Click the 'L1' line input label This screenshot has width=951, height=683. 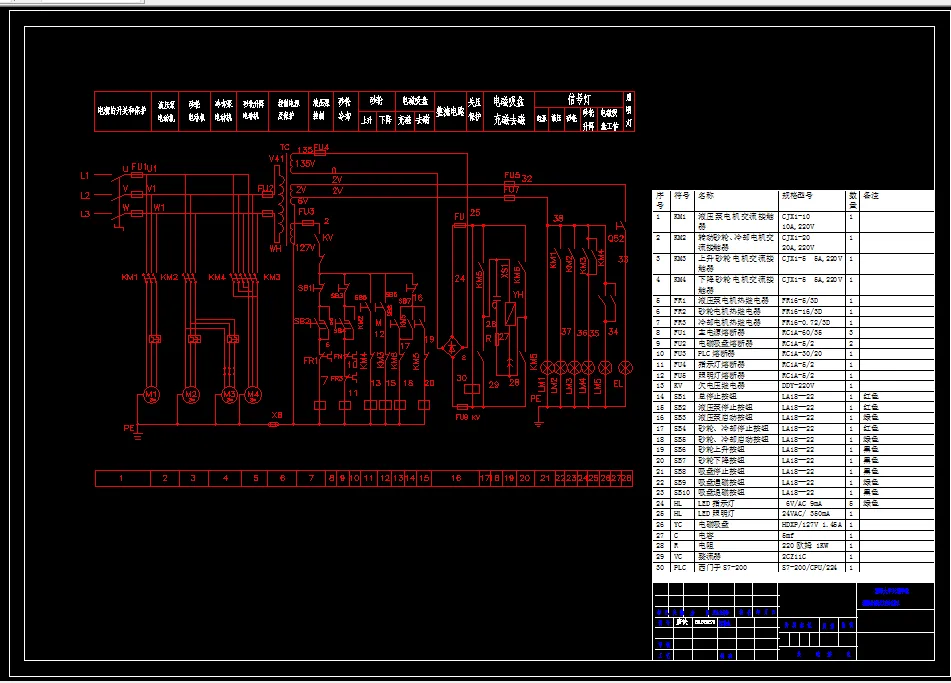(x=85, y=176)
